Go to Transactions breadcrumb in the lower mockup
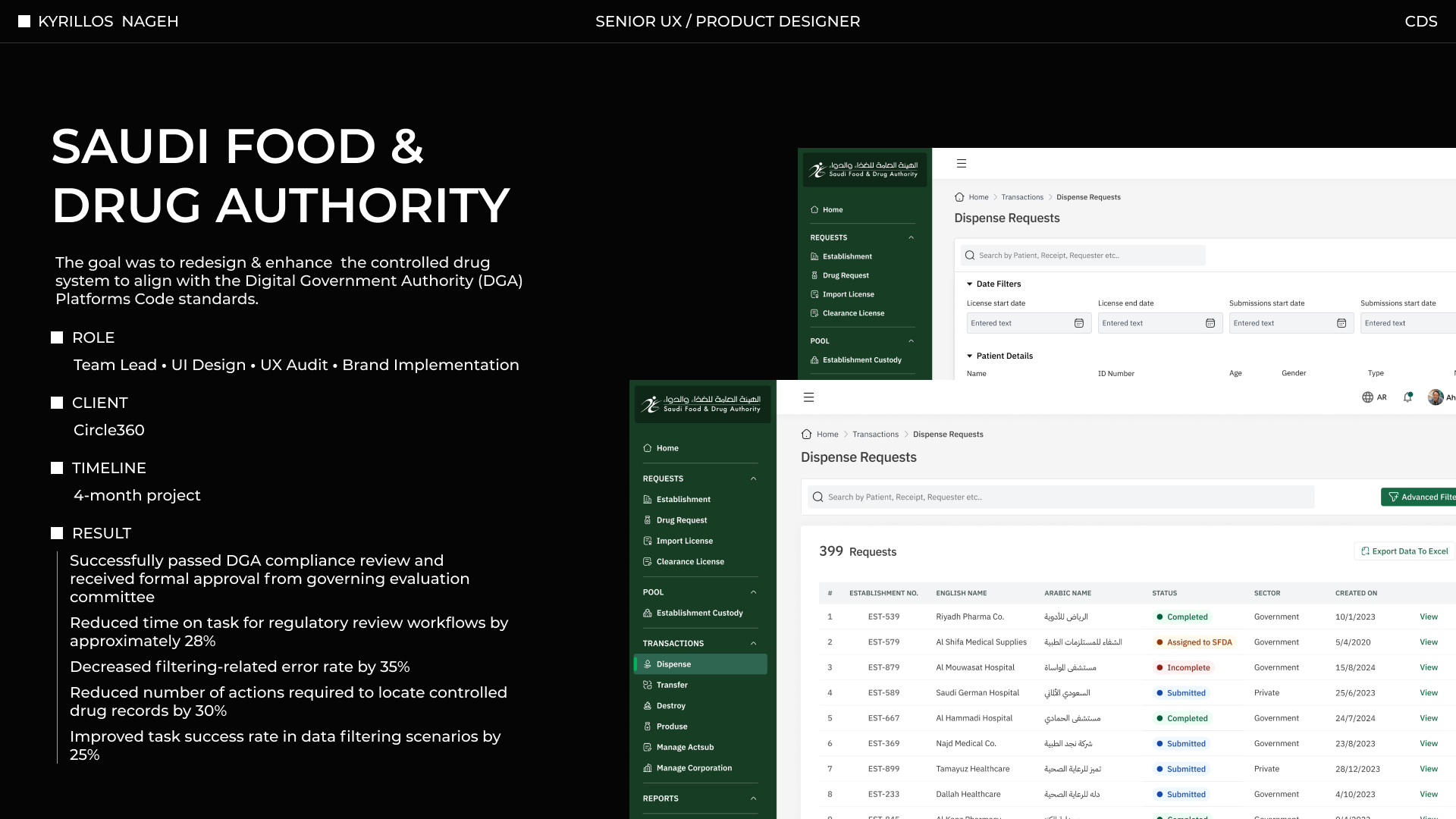Viewport: 1456px width, 819px height. pyautogui.click(x=875, y=435)
